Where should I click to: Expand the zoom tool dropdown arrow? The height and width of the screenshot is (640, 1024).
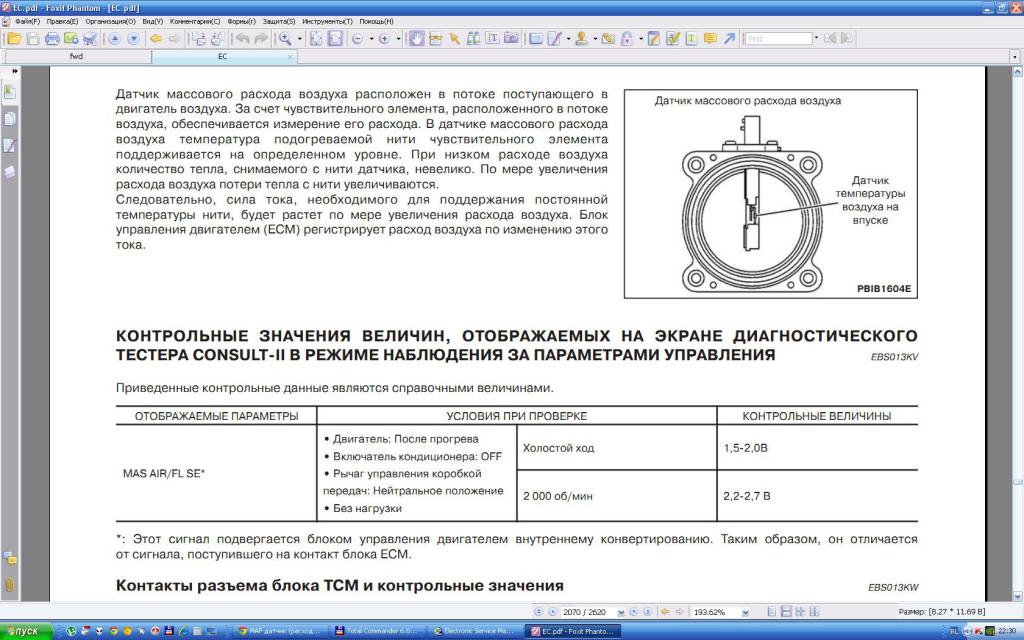click(300, 39)
